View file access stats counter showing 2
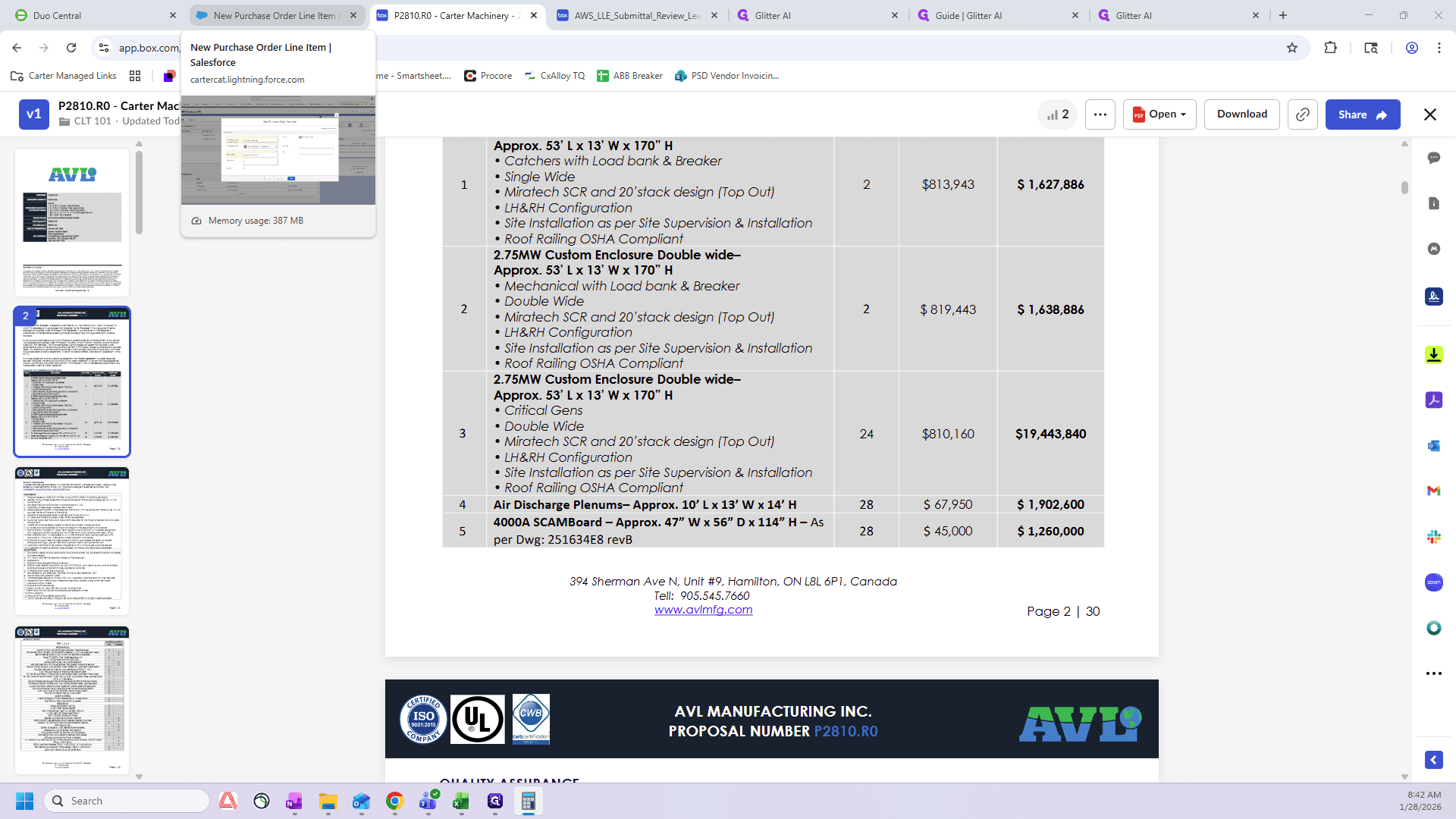 1057,115
